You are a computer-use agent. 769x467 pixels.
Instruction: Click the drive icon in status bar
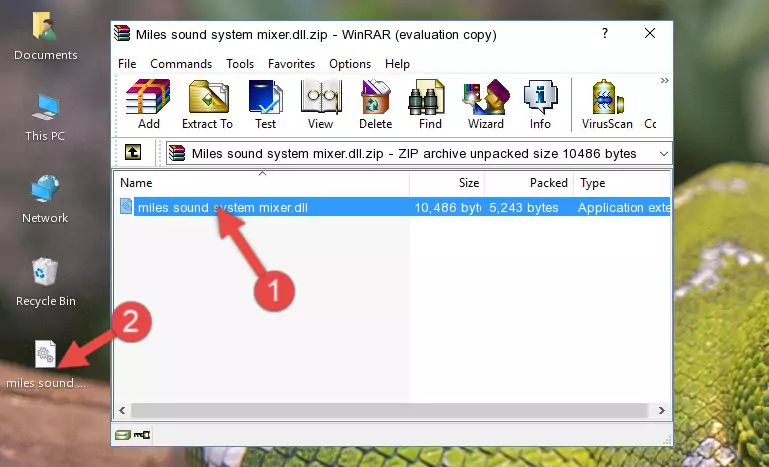point(123,435)
